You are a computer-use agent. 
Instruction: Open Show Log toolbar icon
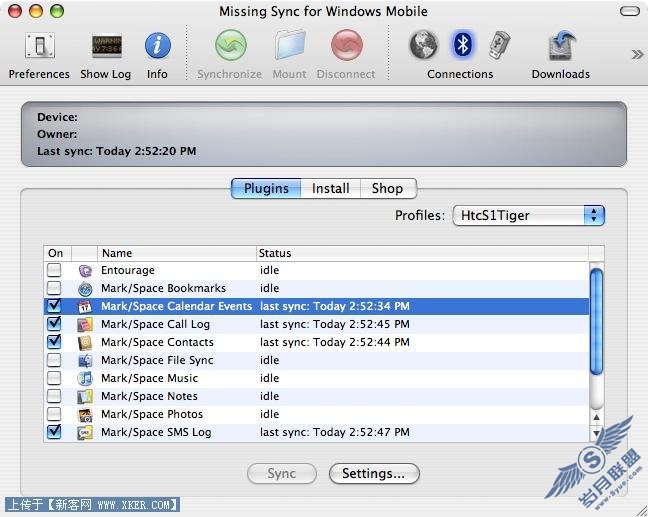(x=107, y=46)
